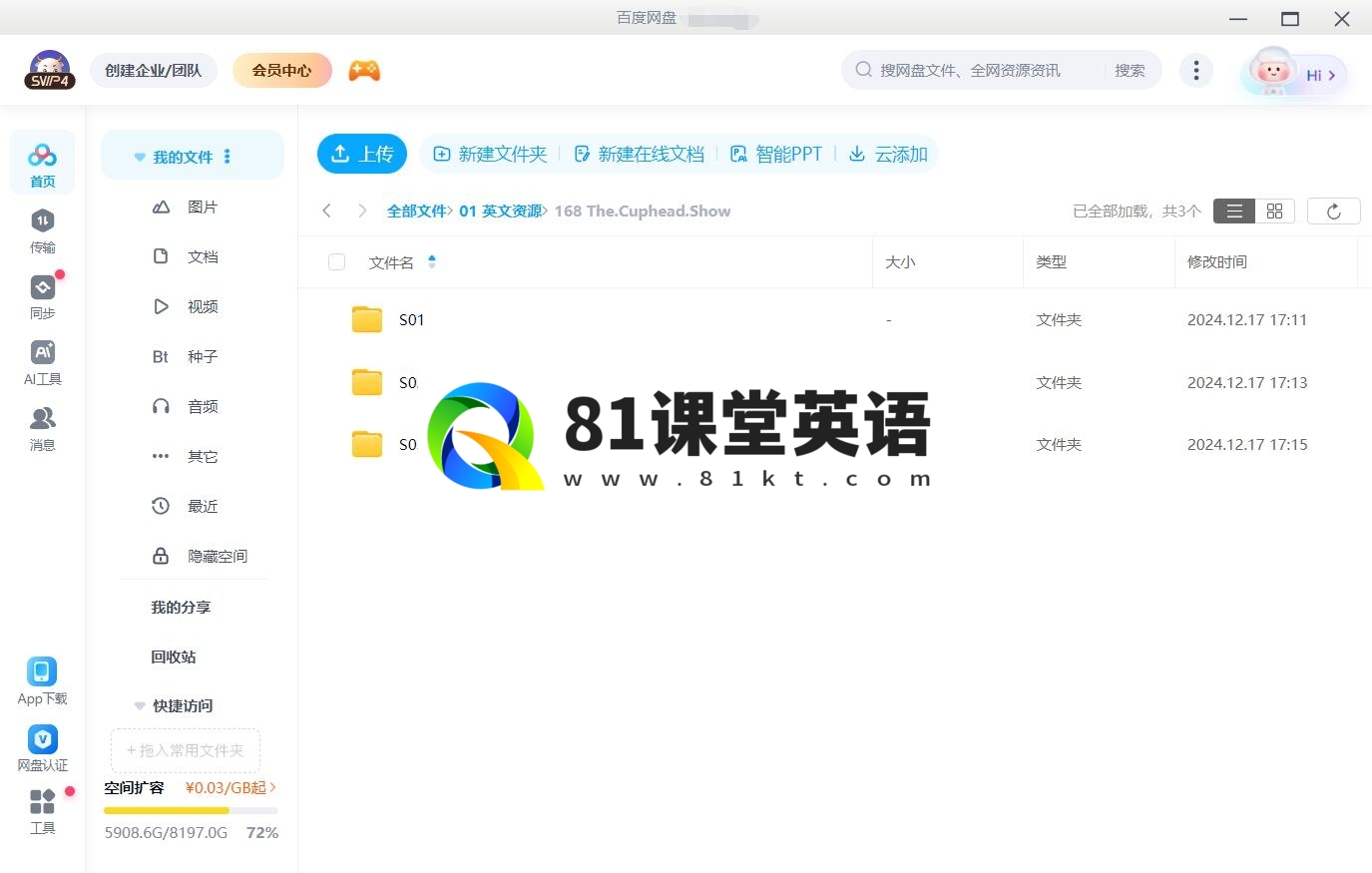Click 云添加 cloud add
Viewport: 1372px width, 873px height.
(888, 154)
